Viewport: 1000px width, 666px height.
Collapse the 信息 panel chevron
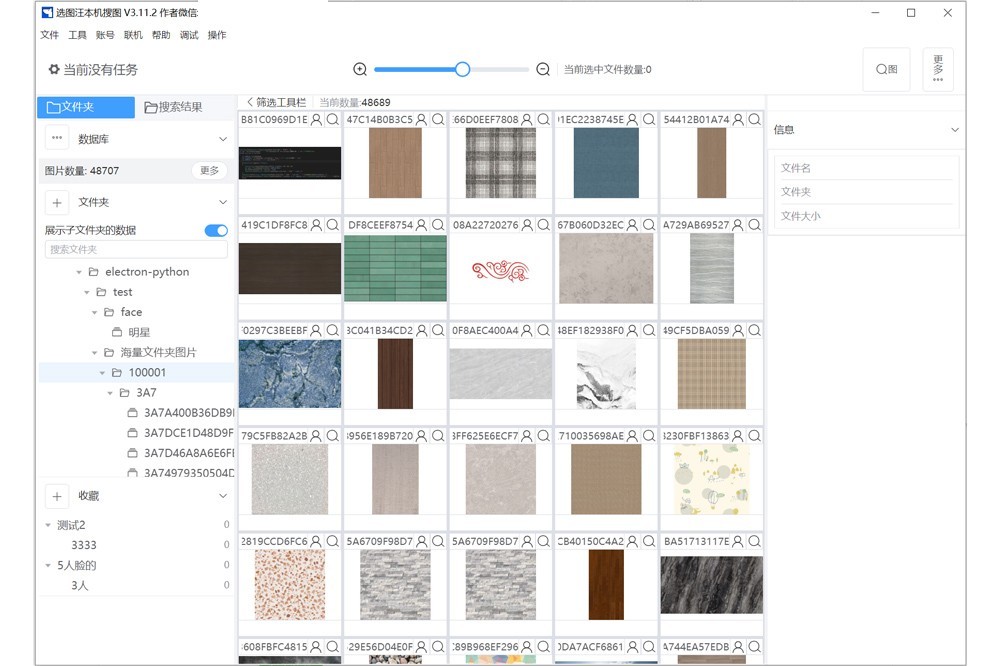click(954, 130)
